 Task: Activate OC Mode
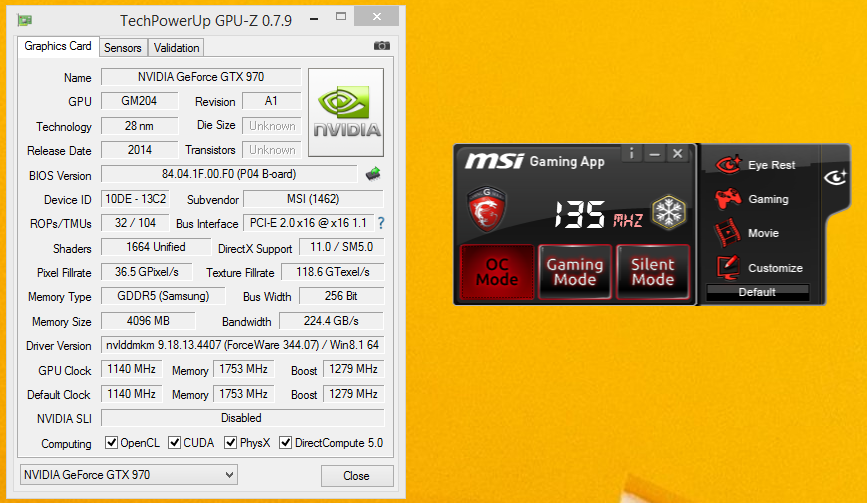click(x=497, y=272)
